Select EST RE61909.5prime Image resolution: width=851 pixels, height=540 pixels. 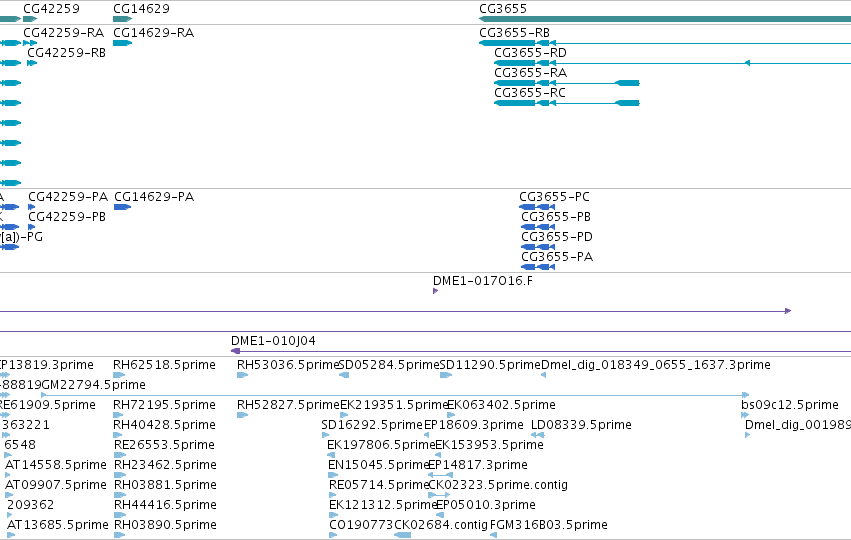[x=47, y=405]
